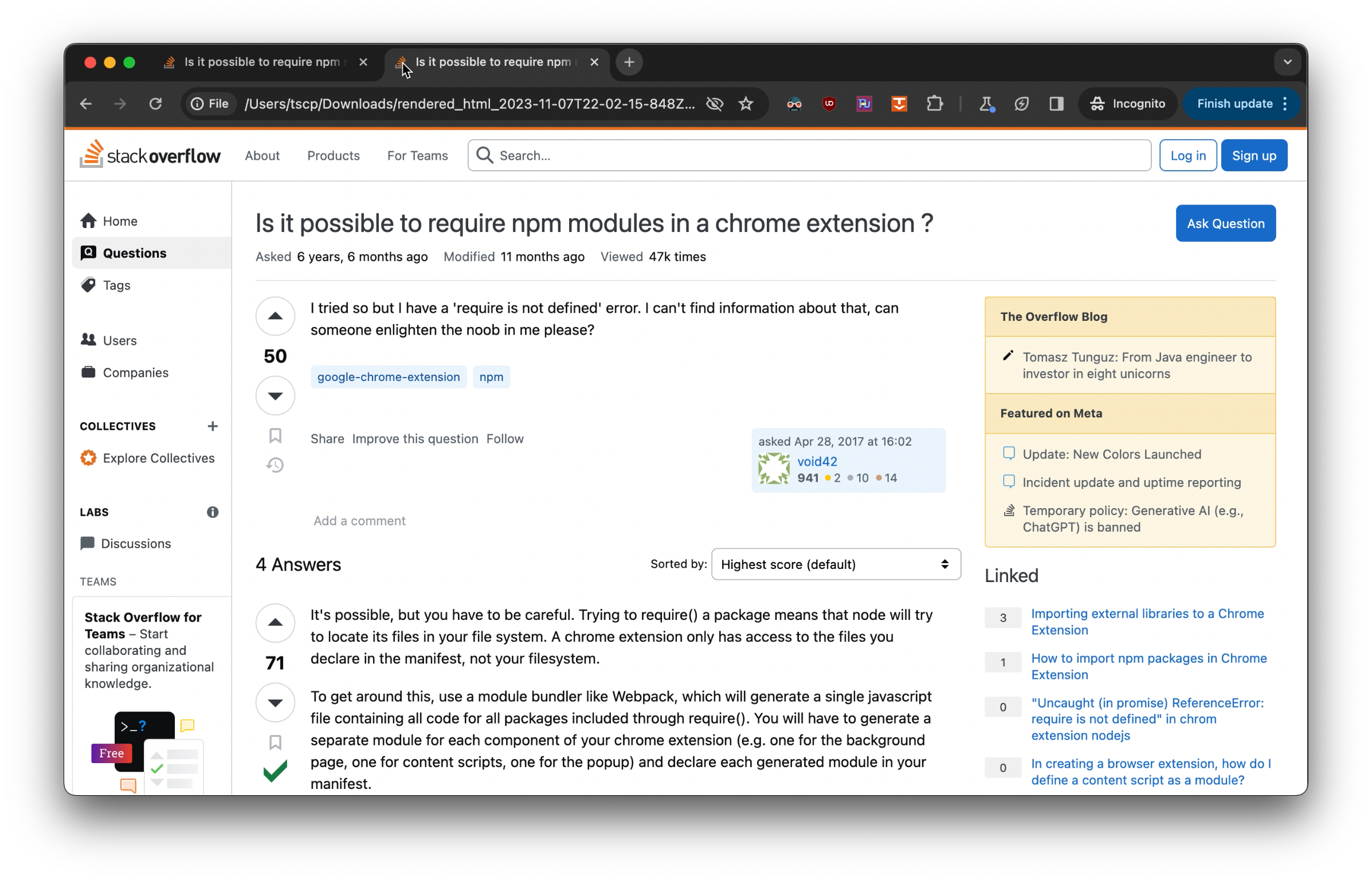
Task: Expand the tab search chevron dropdown
Action: click(x=1287, y=62)
